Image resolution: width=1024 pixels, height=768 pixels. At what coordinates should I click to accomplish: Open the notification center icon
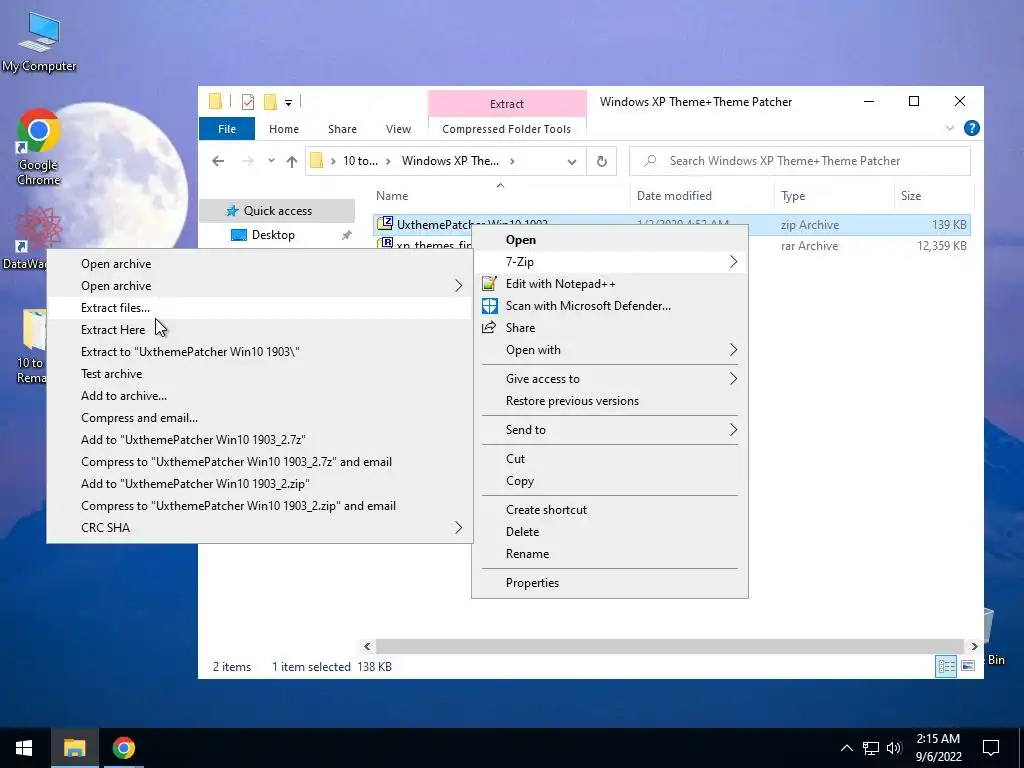(x=991, y=748)
